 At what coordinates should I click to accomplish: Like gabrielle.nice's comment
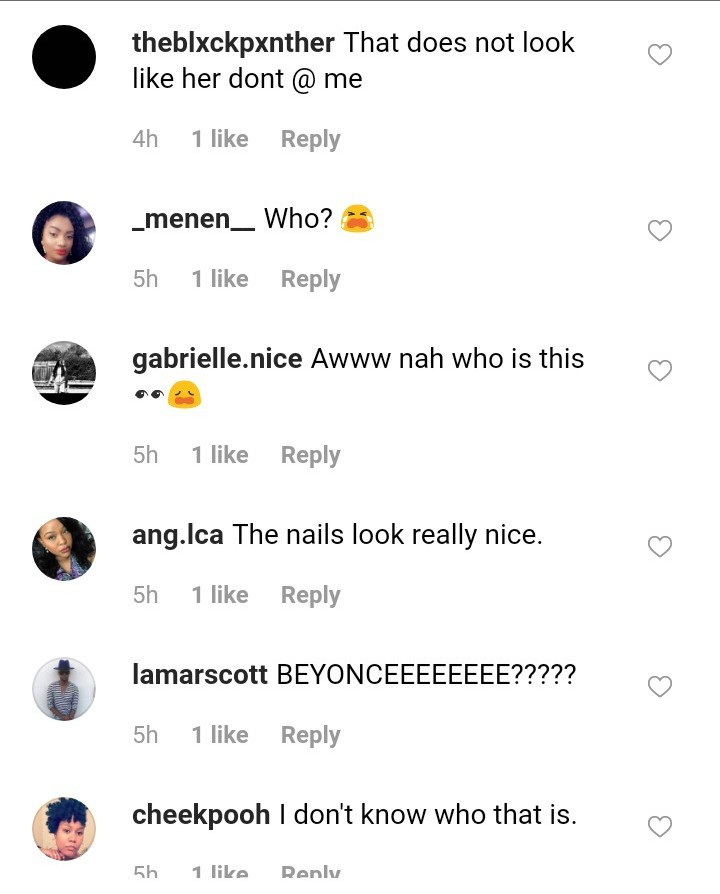660,371
